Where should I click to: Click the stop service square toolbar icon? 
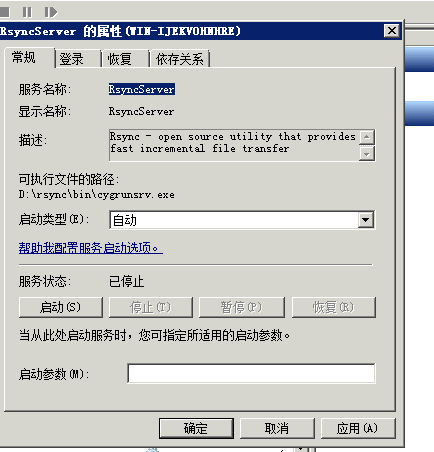(x=5, y=12)
